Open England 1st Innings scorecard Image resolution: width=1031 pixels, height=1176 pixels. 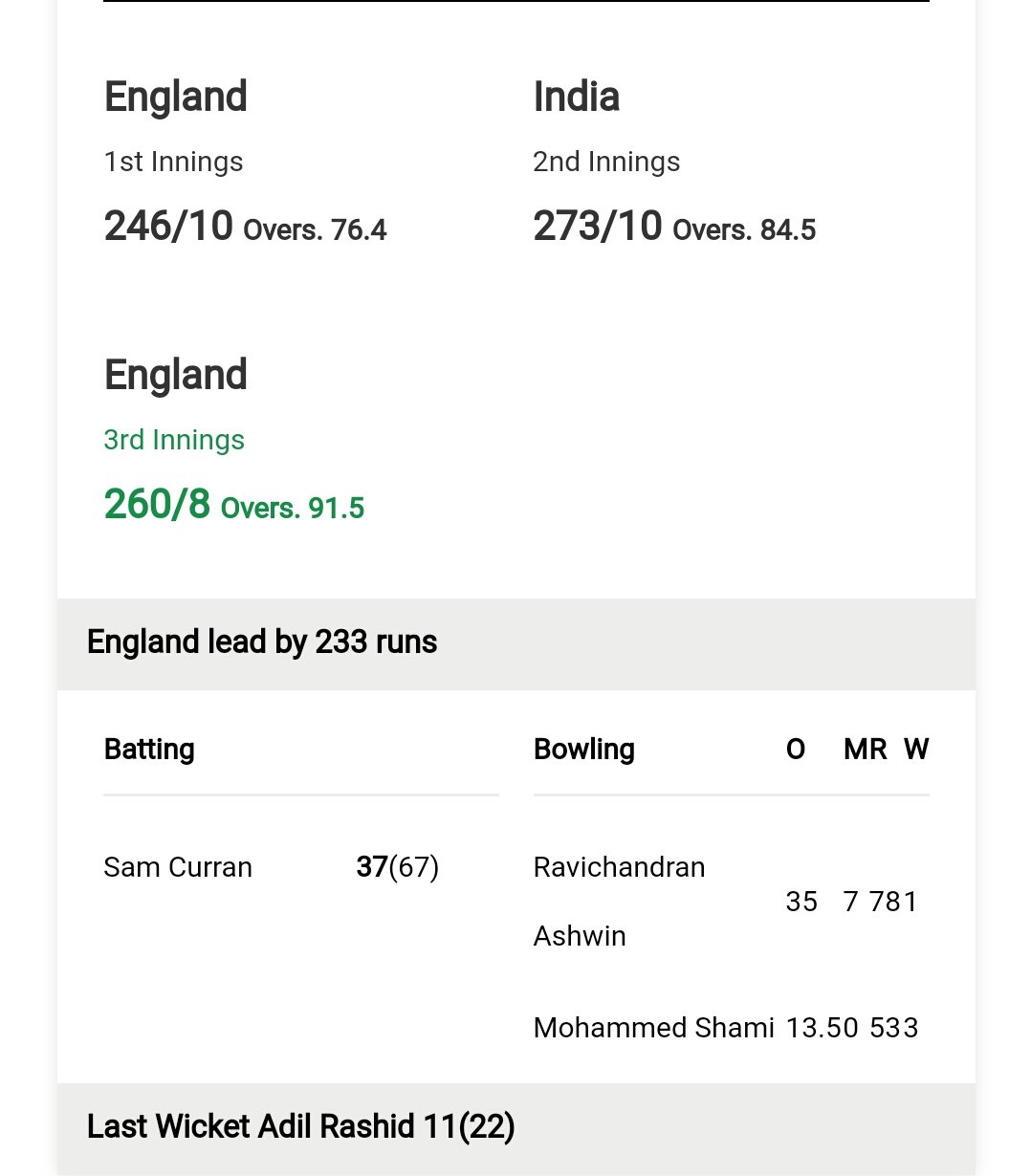click(173, 162)
